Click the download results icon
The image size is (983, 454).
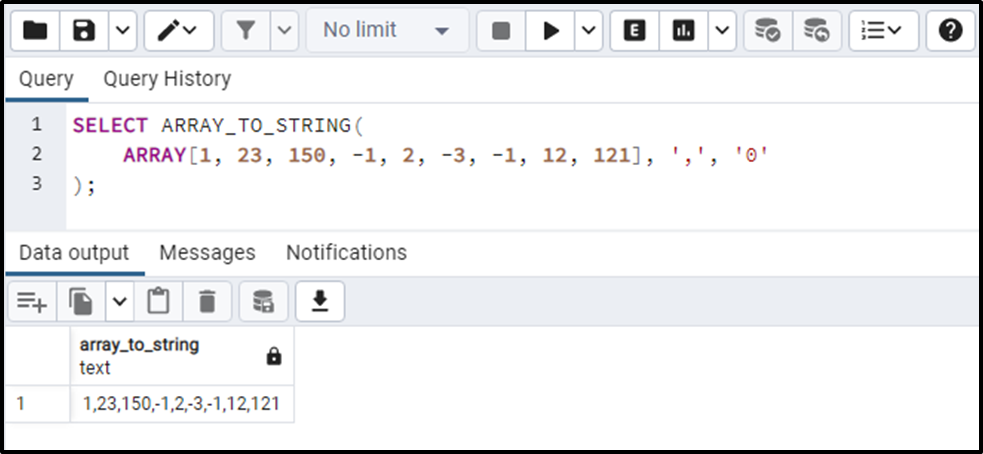pos(320,302)
